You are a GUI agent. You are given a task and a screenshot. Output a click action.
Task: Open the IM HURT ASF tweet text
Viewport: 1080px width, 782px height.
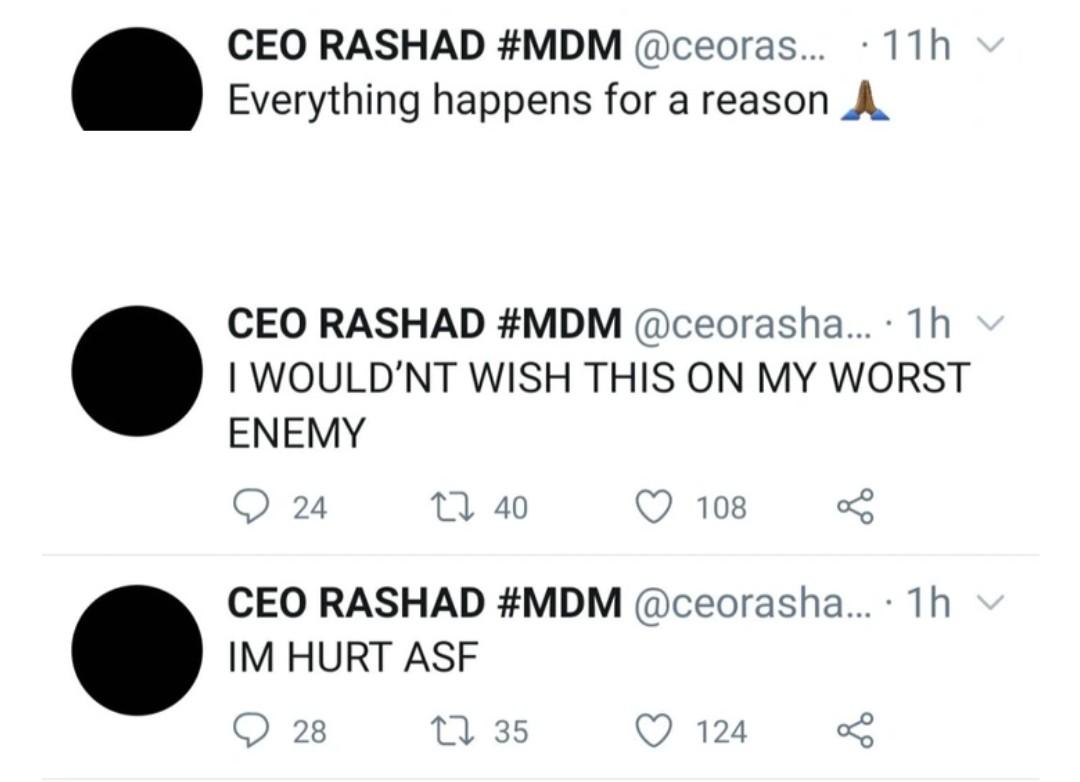(x=352, y=657)
